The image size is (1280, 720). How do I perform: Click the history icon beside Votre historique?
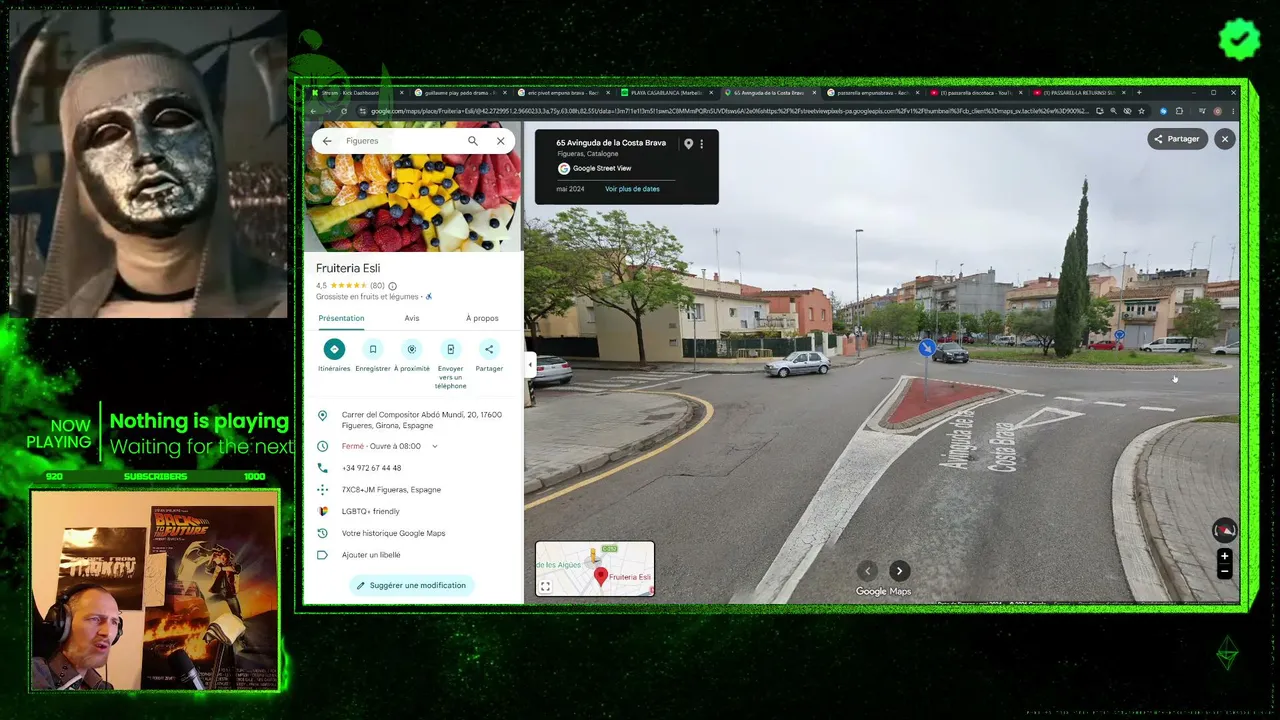(x=322, y=533)
